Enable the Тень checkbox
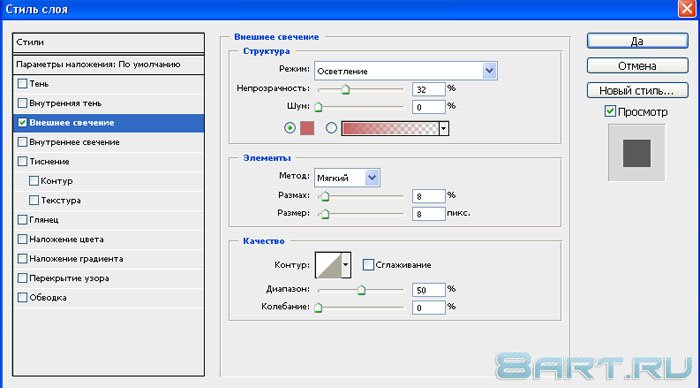 (x=22, y=83)
